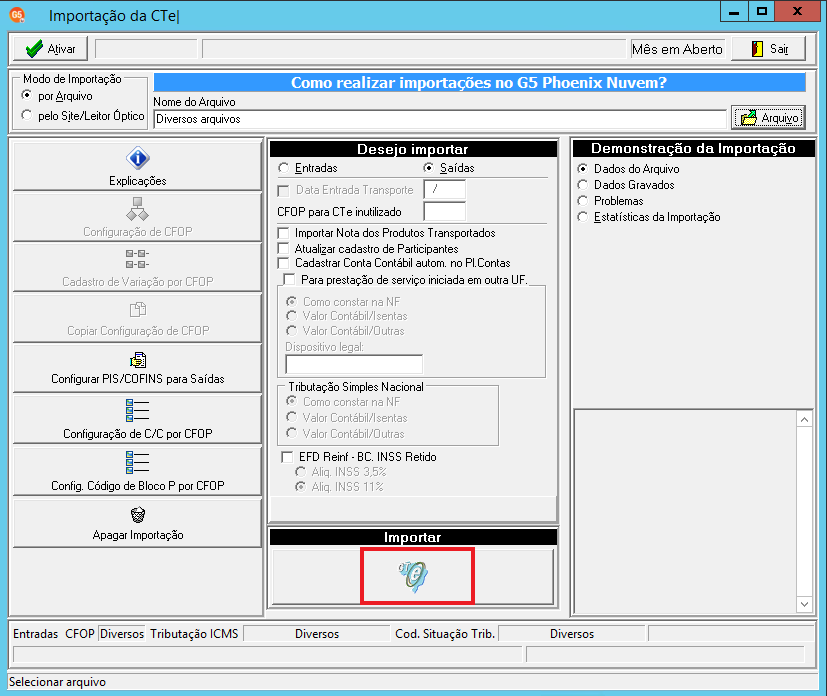Click the Mês em Aberto button
The width and height of the screenshot is (827, 696).
click(x=678, y=49)
